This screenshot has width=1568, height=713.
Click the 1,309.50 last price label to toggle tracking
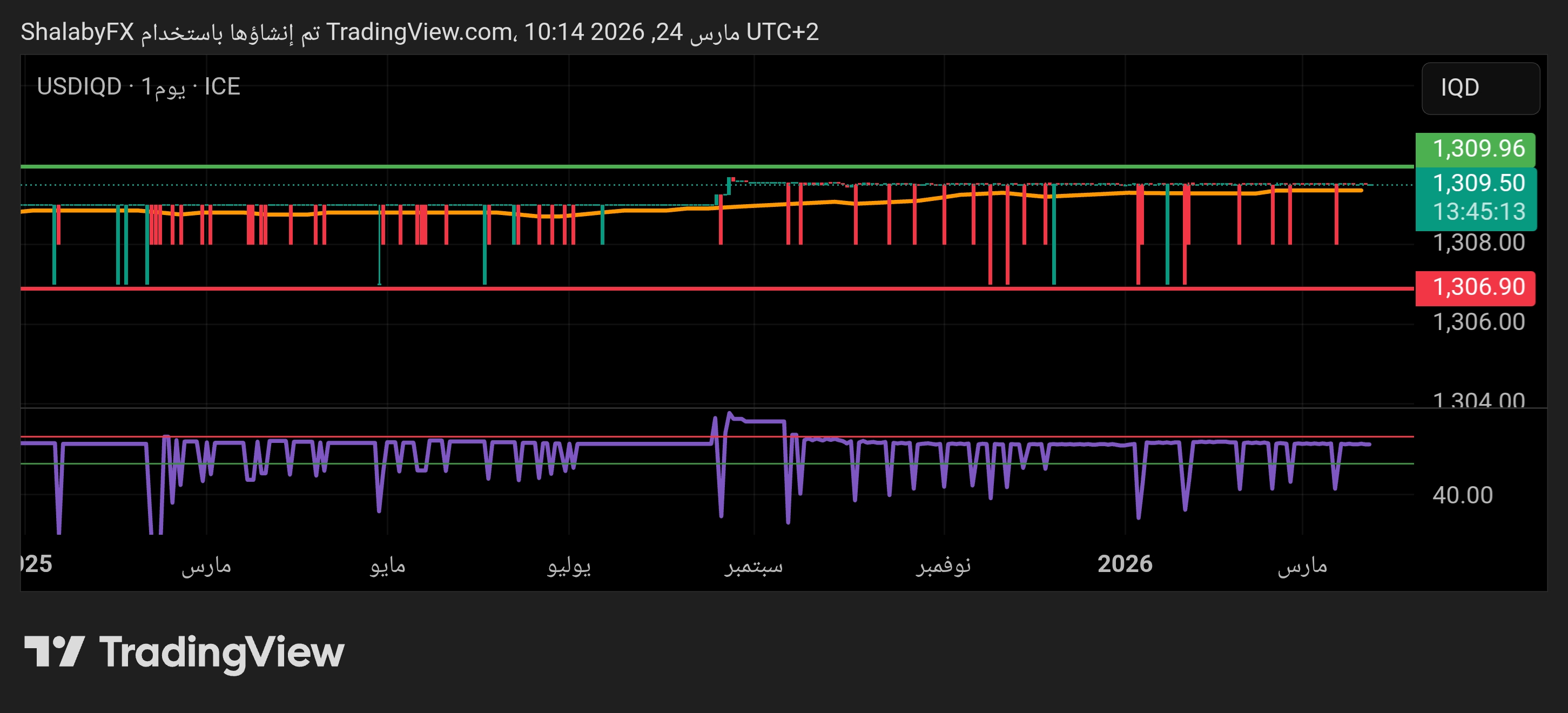[1482, 184]
